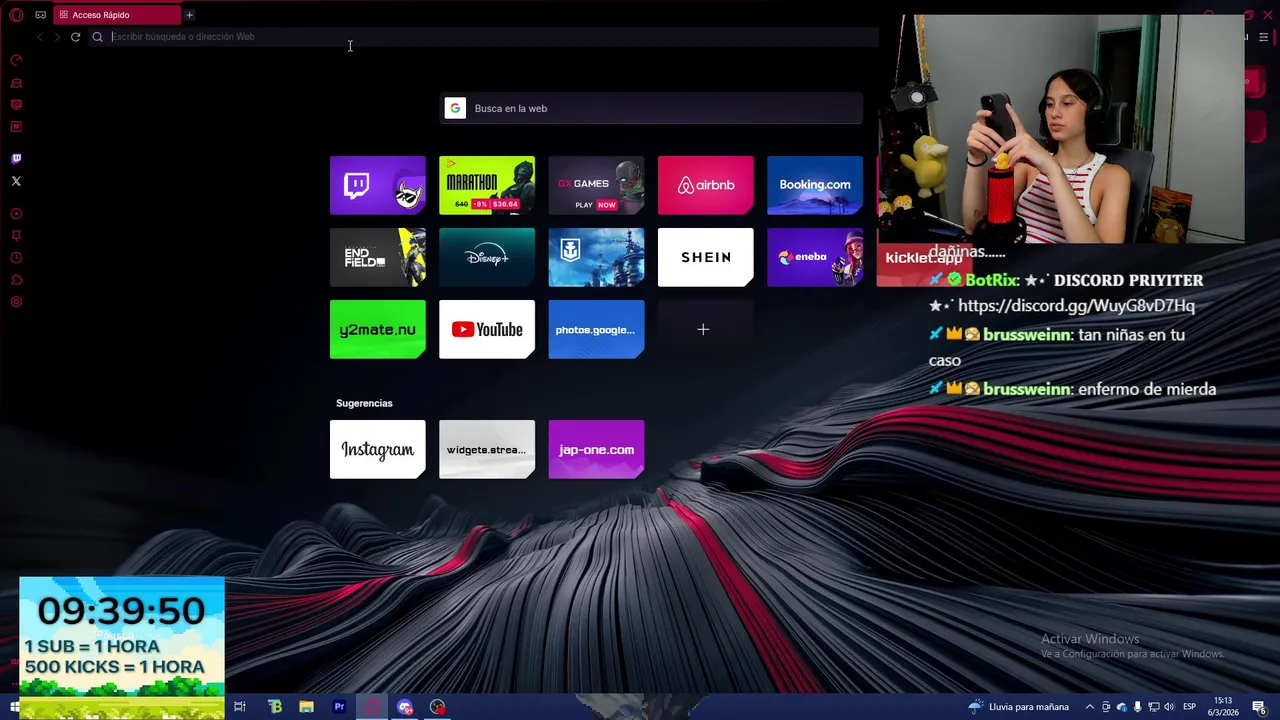The image size is (1280, 720).
Task: Open Pinboards pin icon in sidebar
Action: [16, 236]
